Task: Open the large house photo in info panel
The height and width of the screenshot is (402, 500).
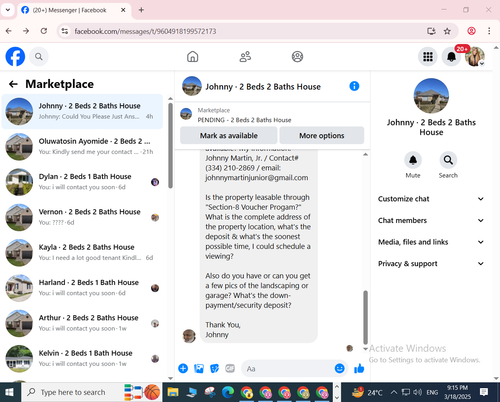Action: [x=431, y=96]
